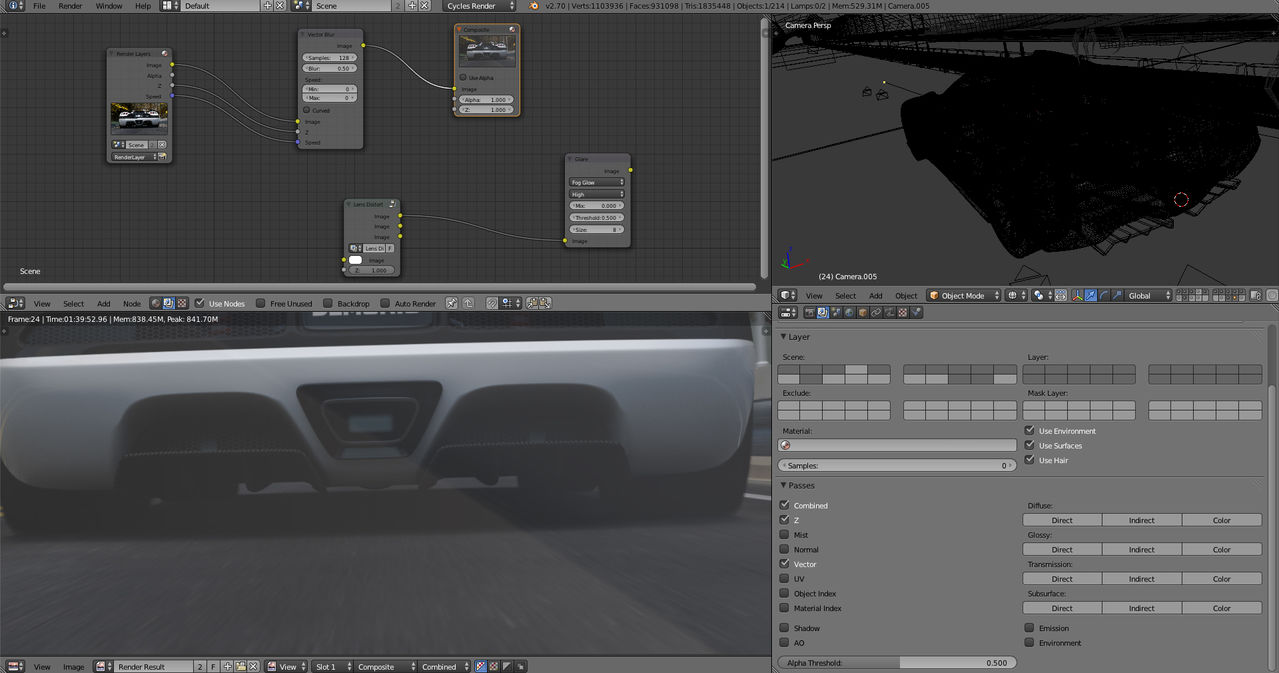Screen dimensions: 1279x673
Task: Open the File menu
Action: (x=40, y=6)
